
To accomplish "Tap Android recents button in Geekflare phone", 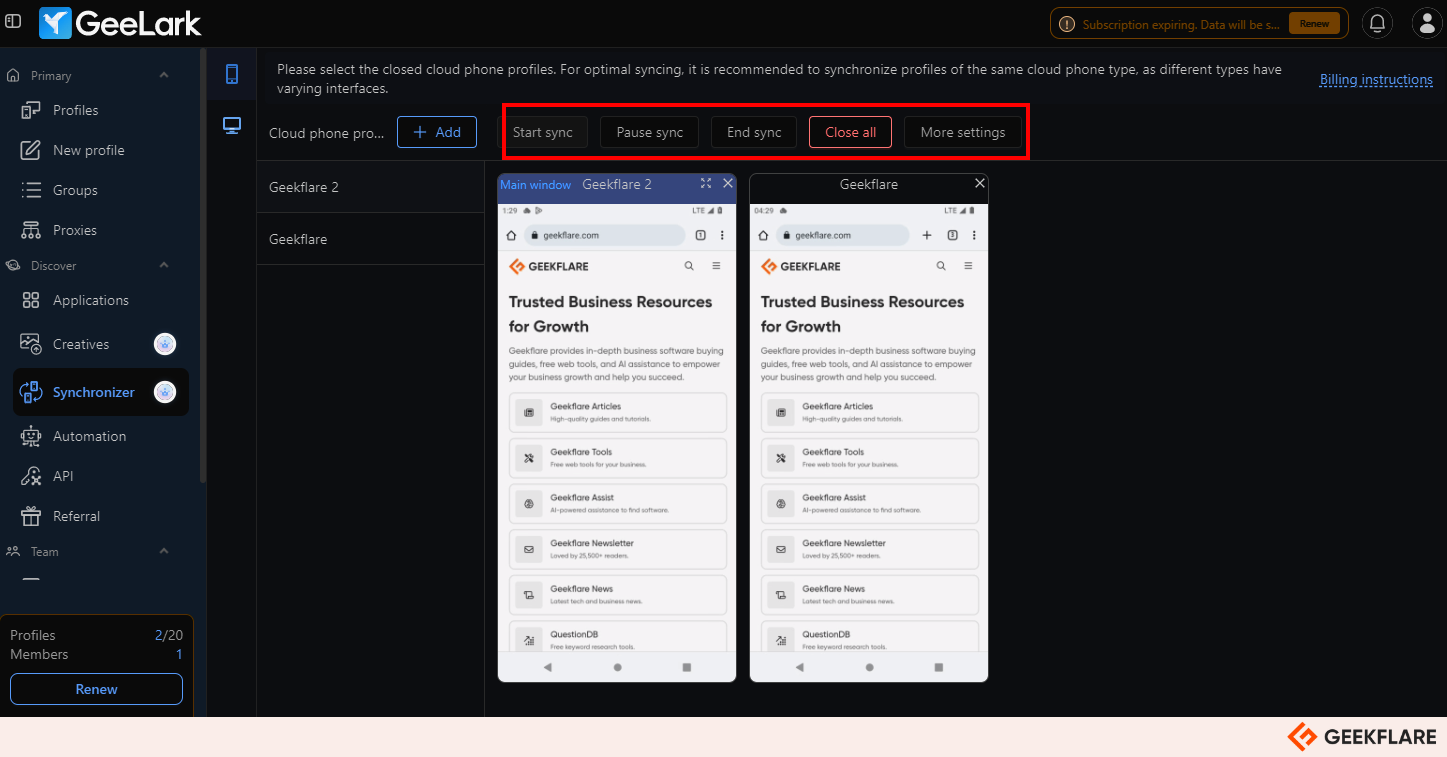I will click(x=938, y=667).
